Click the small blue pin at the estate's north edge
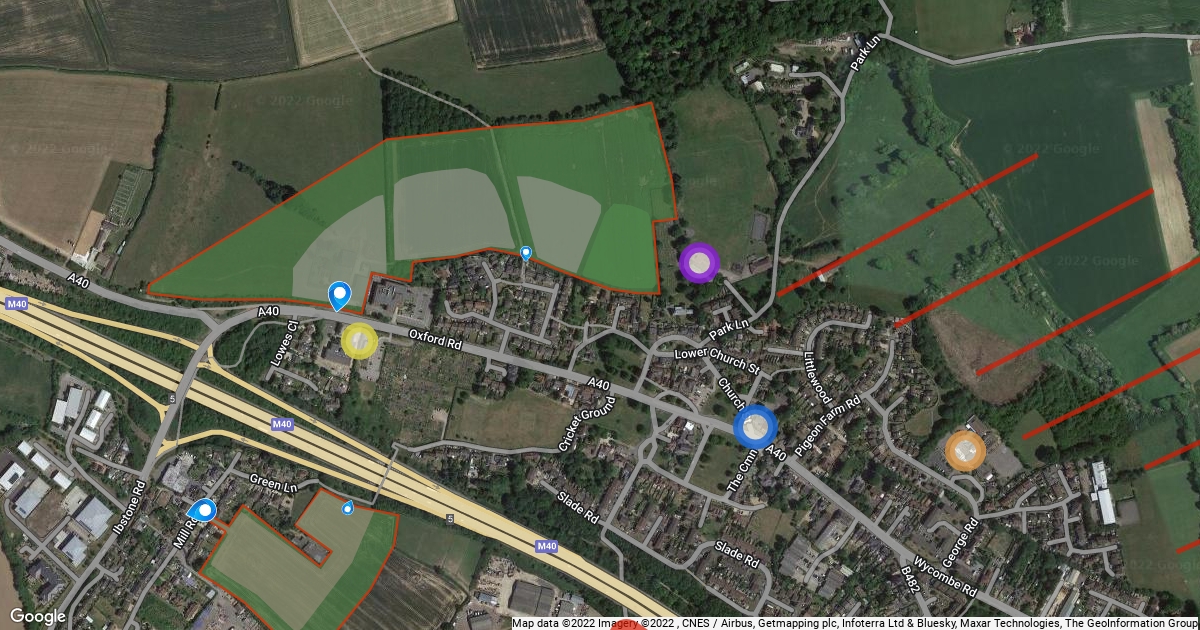This screenshot has height=630, width=1200. coord(526,254)
